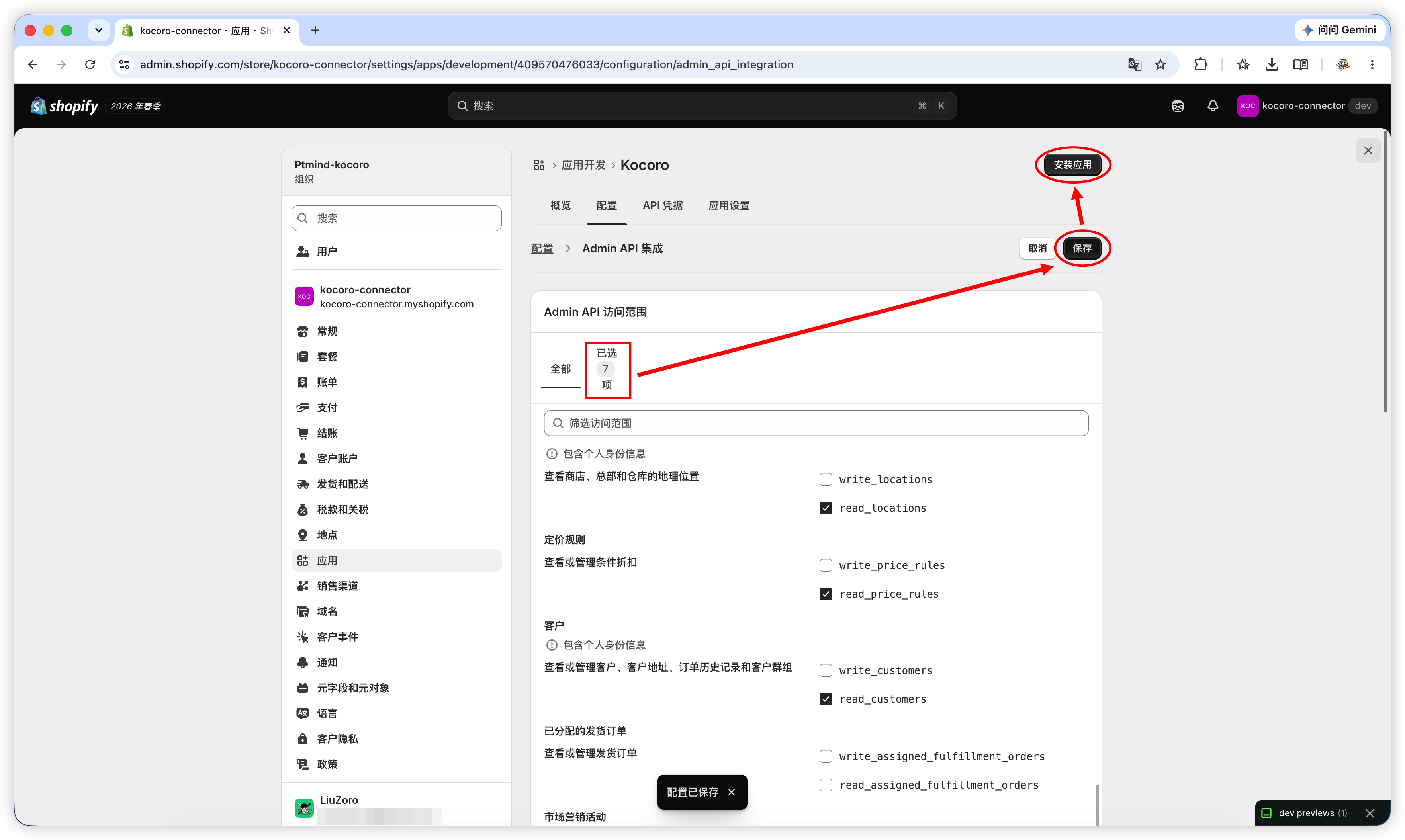Open the Shopify home logo
Viewport: 1405px width, 840px height.
[x=64, y=106]
